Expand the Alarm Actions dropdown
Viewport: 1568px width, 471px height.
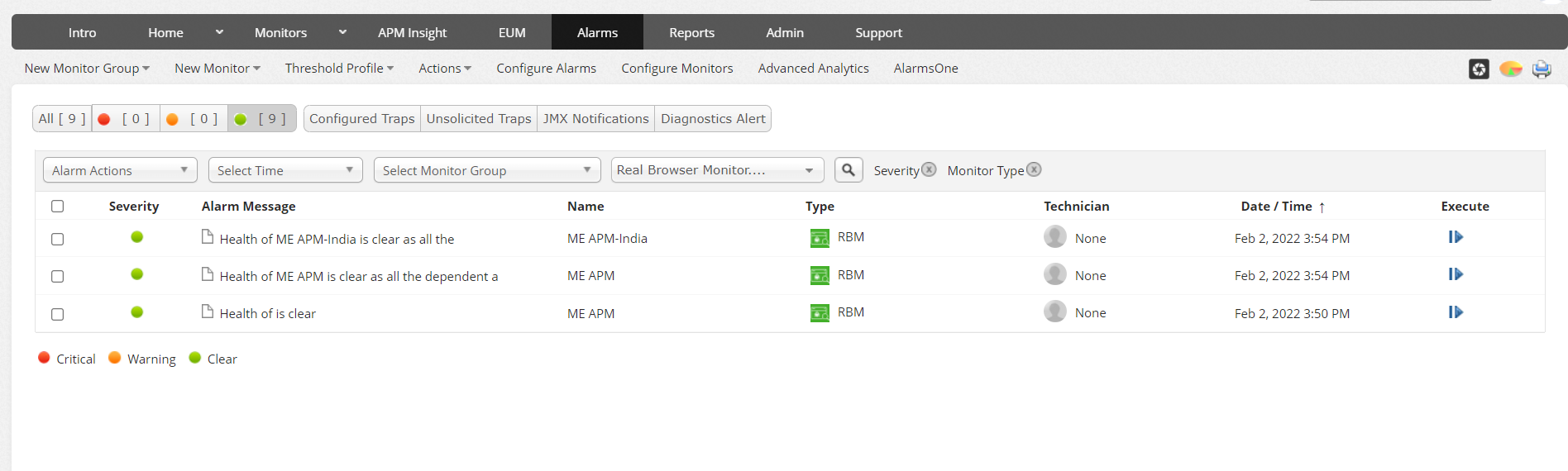[120, 170]
